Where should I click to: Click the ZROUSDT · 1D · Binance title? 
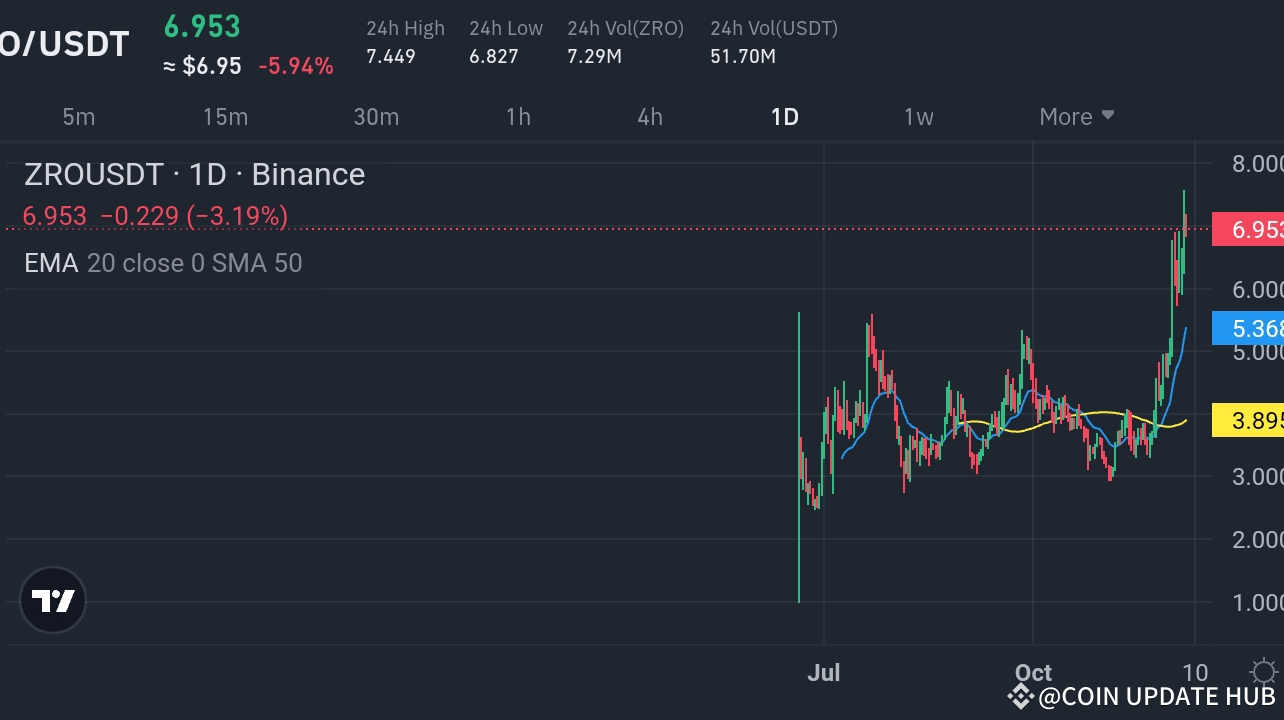(x=195, y=175)
